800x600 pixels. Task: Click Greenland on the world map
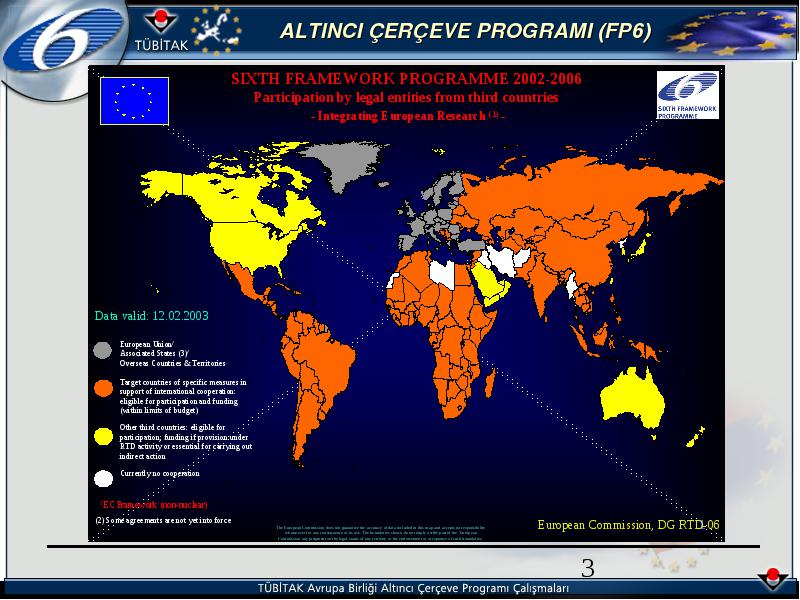tap(342, 164)
